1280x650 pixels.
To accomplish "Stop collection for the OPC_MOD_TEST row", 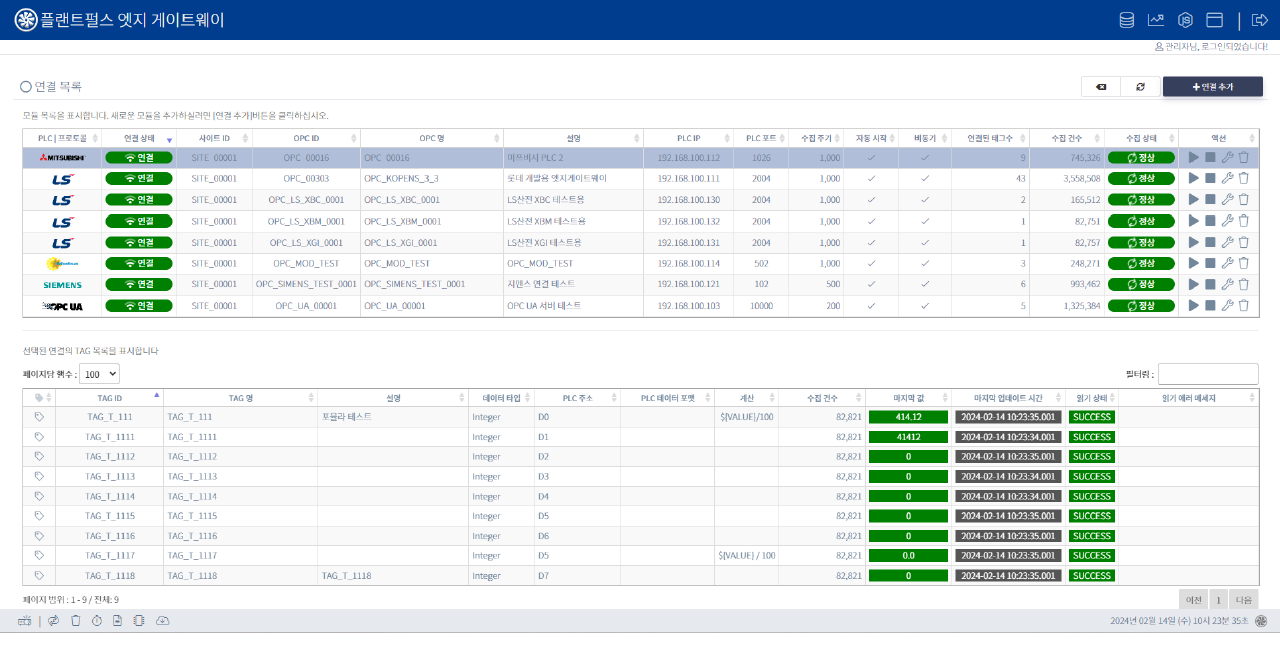I will pos(1210,263).
